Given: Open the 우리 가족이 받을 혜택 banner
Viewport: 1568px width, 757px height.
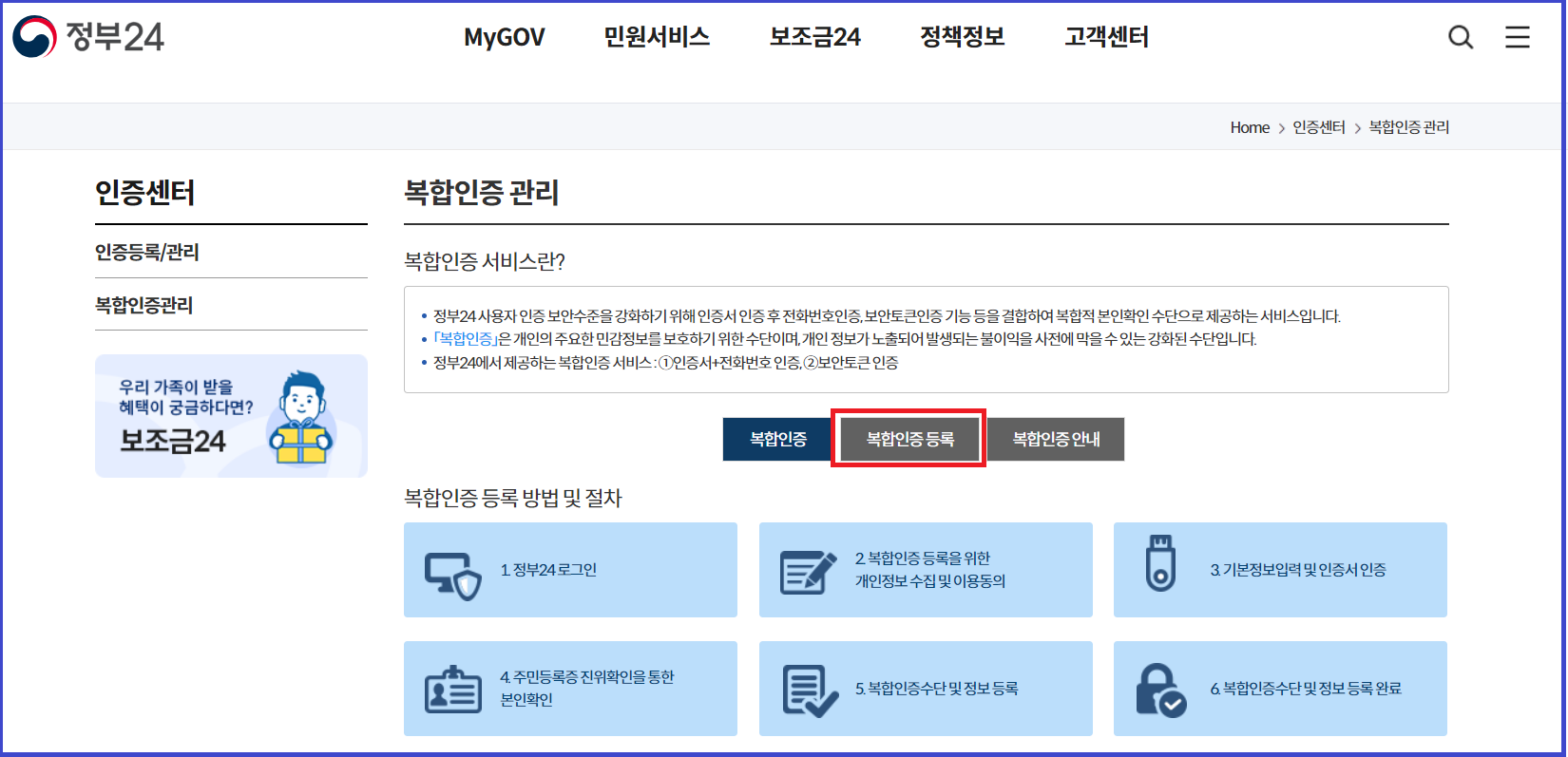Looking at the screenshot, I should (231, 416).
